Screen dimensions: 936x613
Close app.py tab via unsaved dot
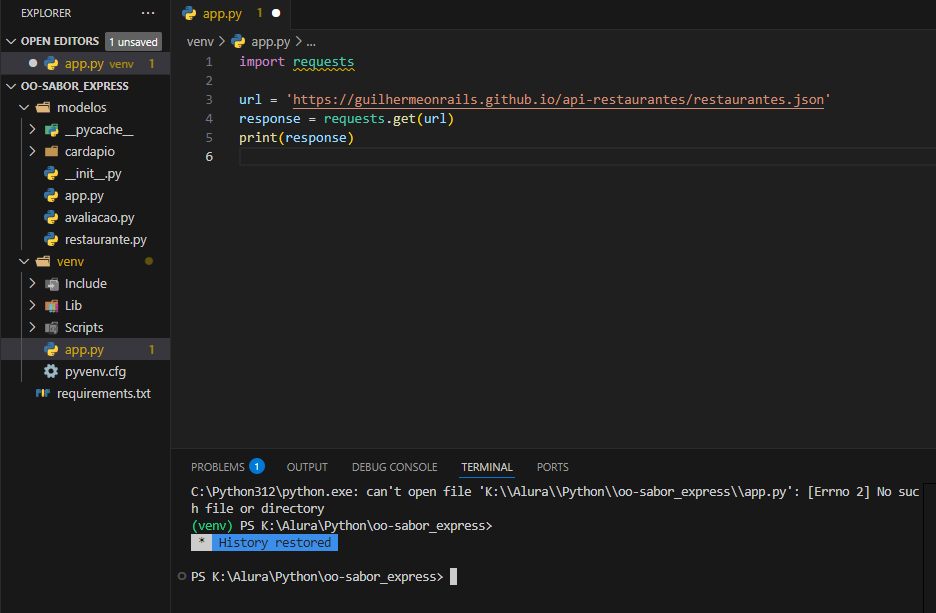276,13
